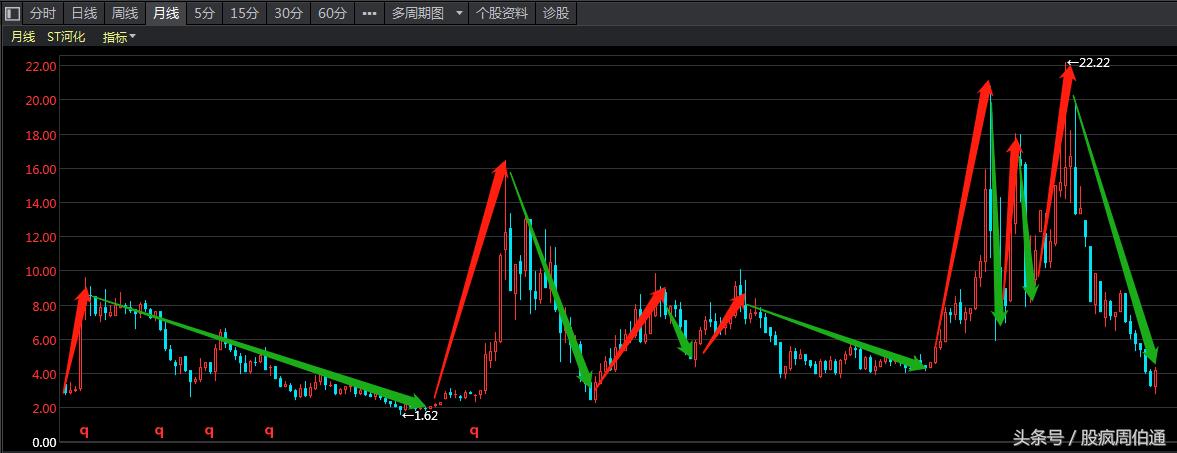Switch to the 30分 period
The image size is (1177, 453).
[288, 13]
